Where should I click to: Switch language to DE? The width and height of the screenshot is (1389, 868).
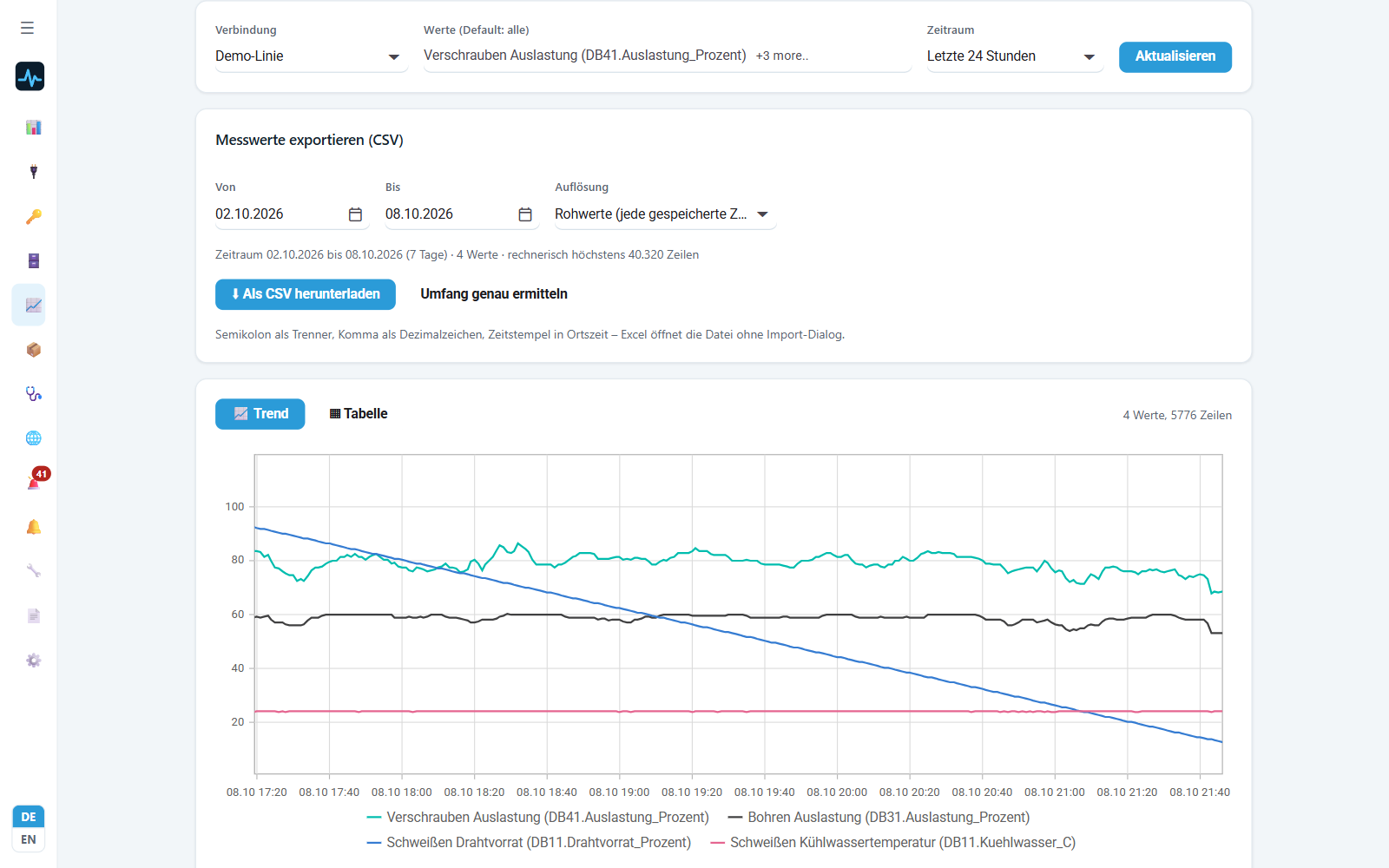tap(29, 817)
